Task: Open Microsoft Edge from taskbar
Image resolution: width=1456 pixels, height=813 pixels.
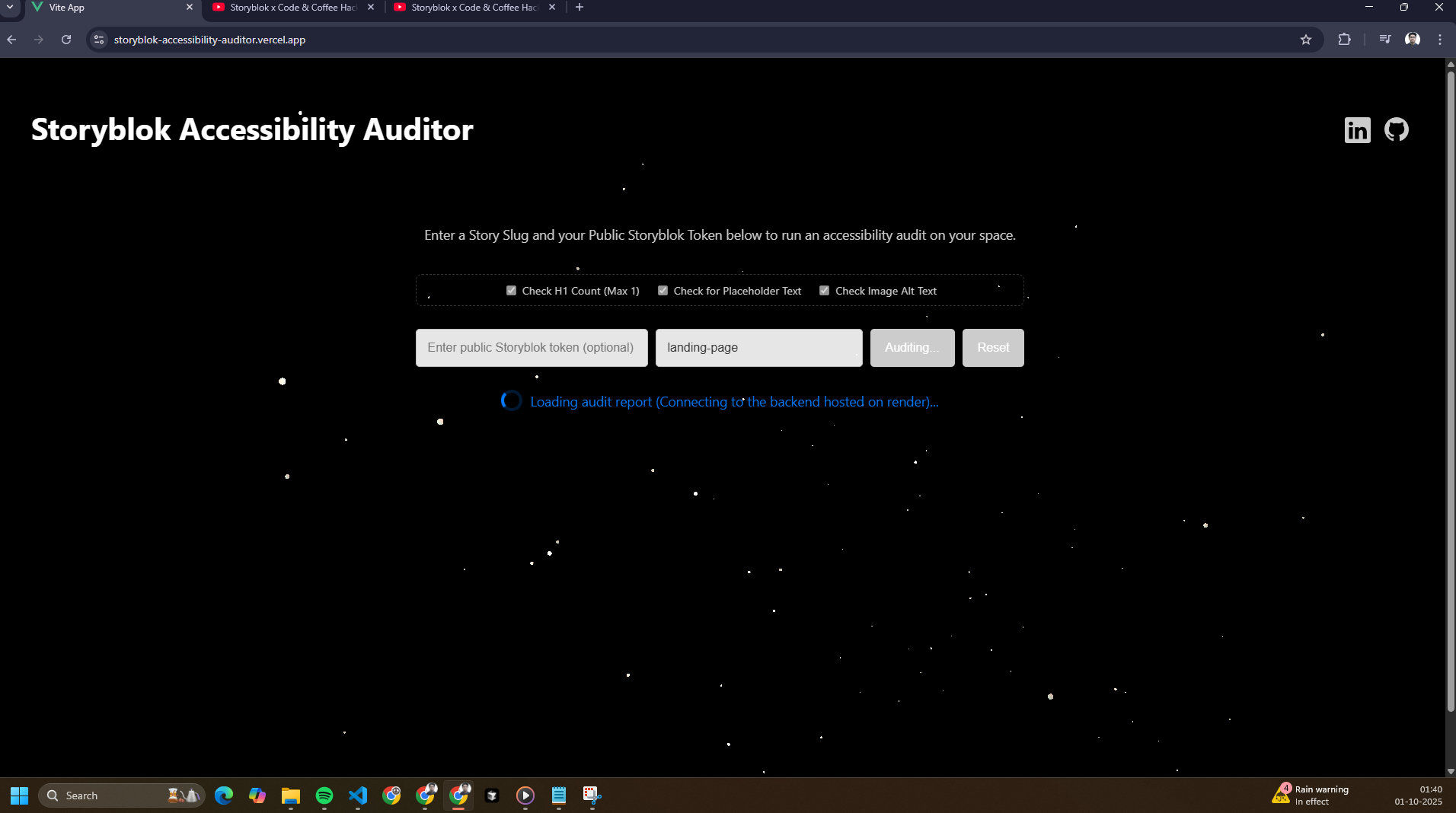Action: point(224,795)
